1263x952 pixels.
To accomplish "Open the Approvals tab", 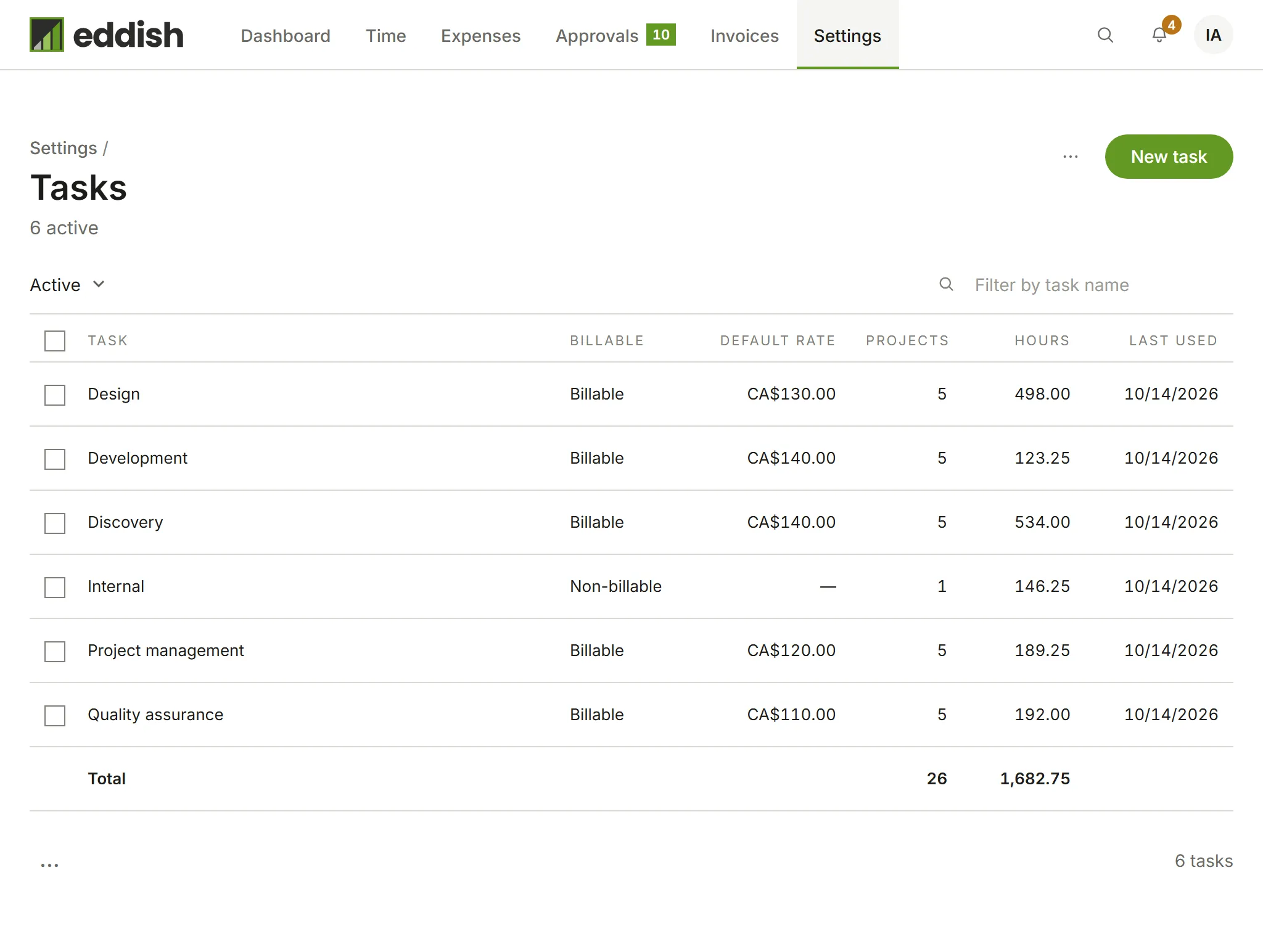I will click(x=615, y=36).
